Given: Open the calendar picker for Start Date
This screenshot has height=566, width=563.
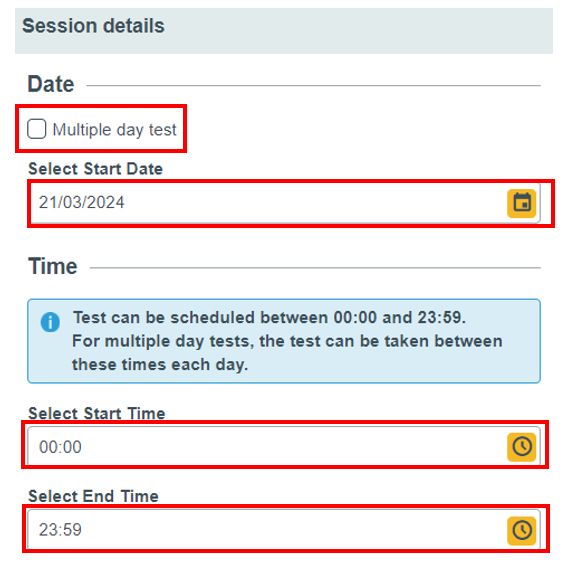Looking at the screenshot, I should [x=521, y=203].
